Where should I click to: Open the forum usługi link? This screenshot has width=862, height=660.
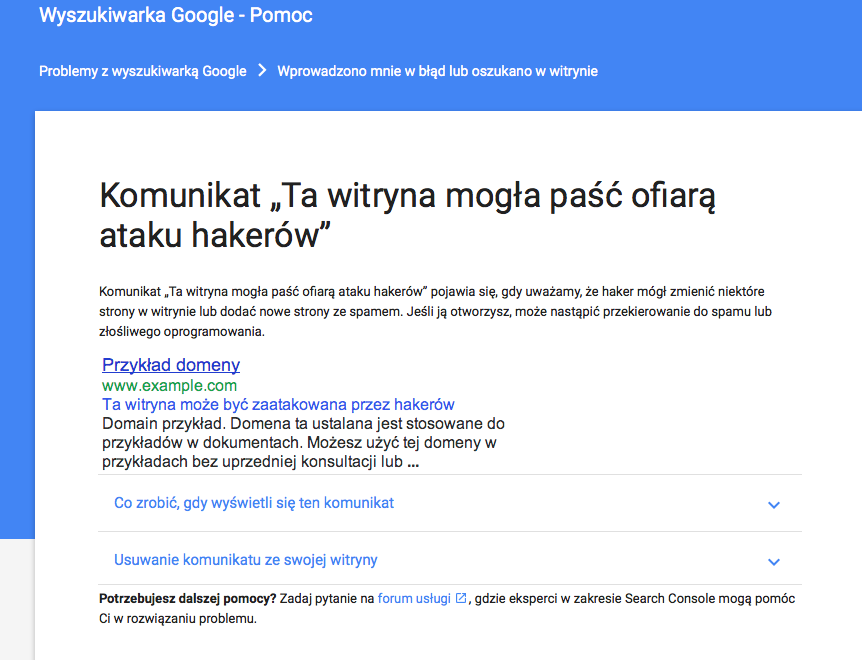coord(414,598)
